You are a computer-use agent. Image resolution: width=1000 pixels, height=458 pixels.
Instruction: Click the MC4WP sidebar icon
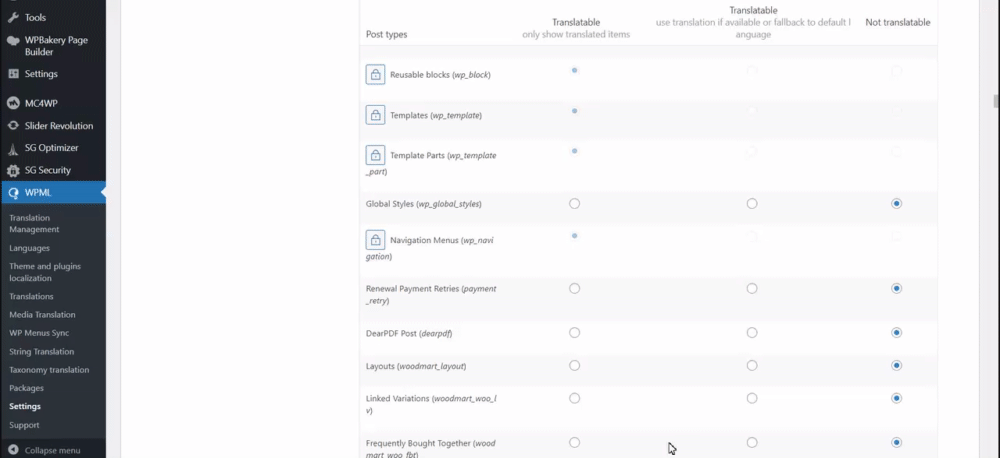point(13,103)
